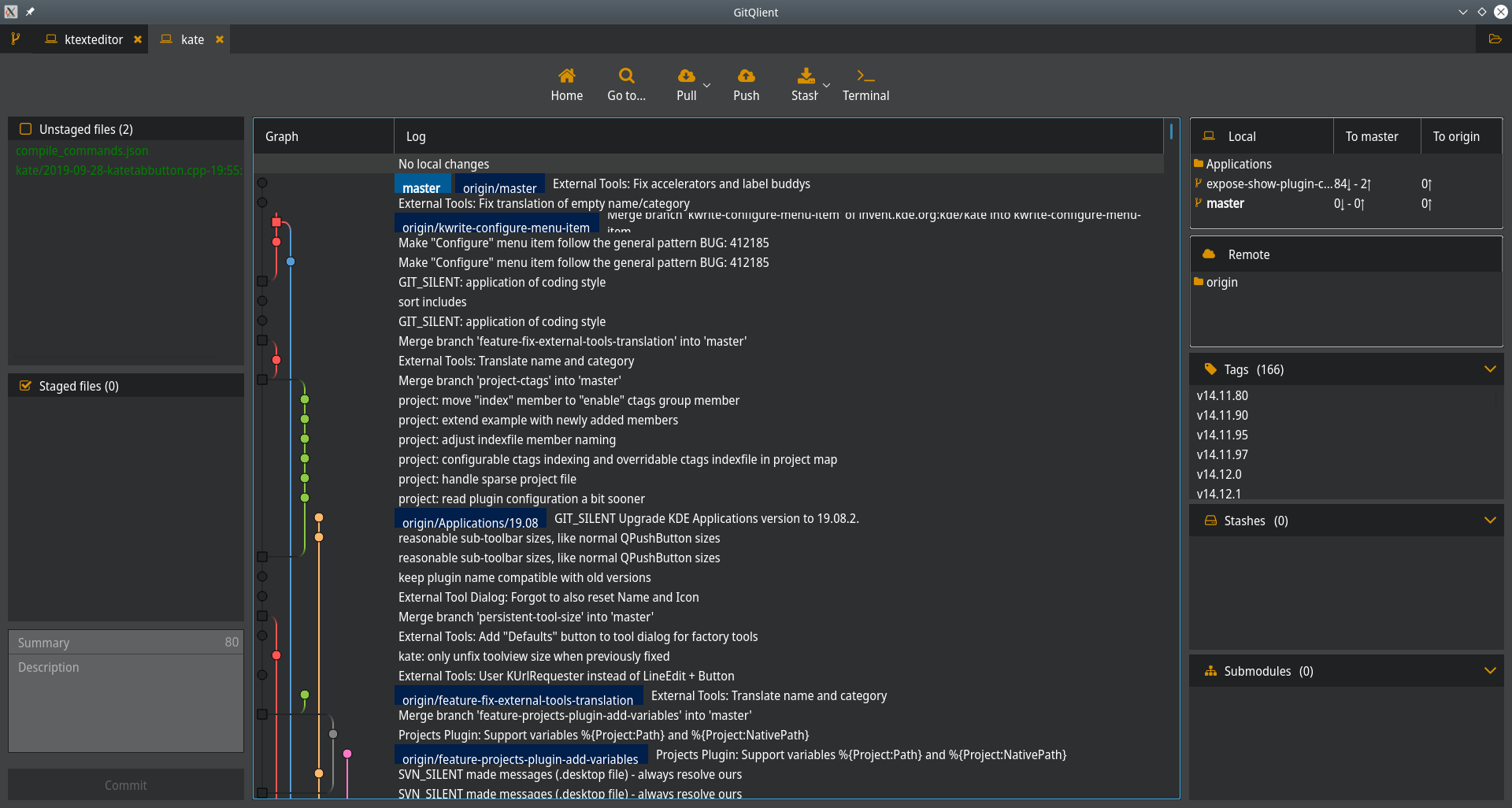The width and height of the screenshot is (1512, 808).
Task: Close the kate tab
Action: point(220,39)
